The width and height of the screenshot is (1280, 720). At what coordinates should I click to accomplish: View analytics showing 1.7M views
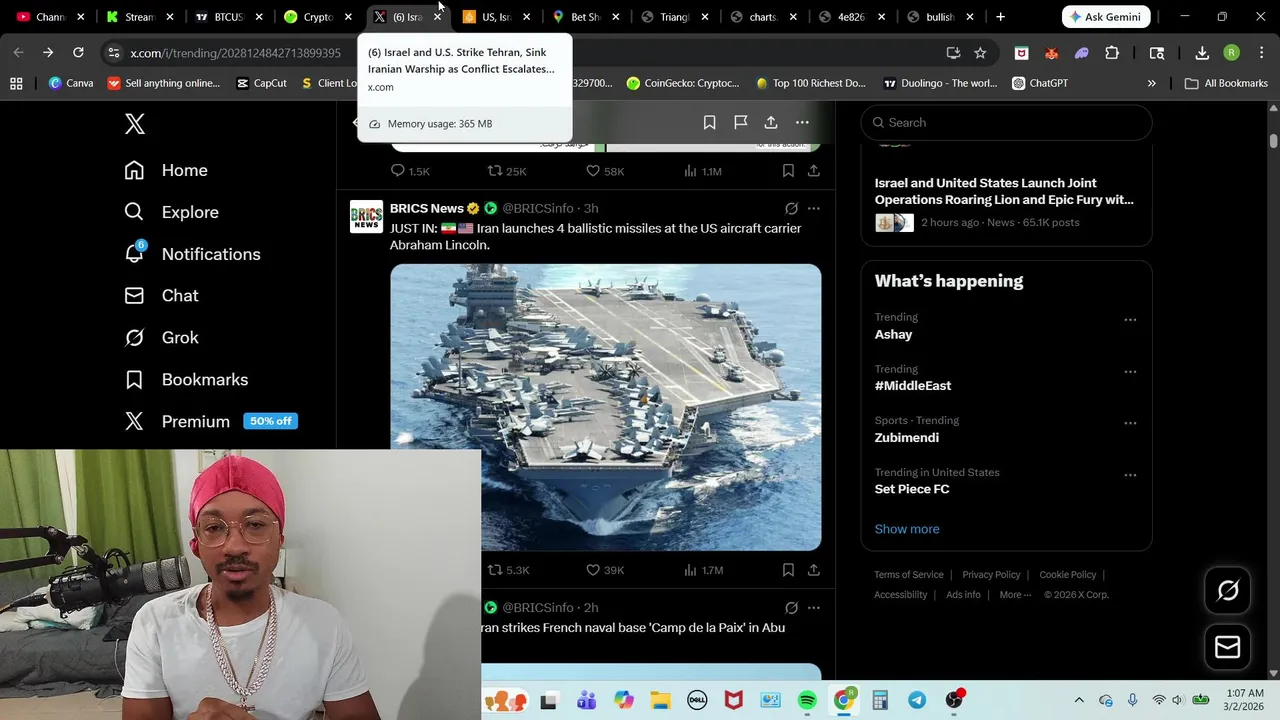click(x=702, y=570)
